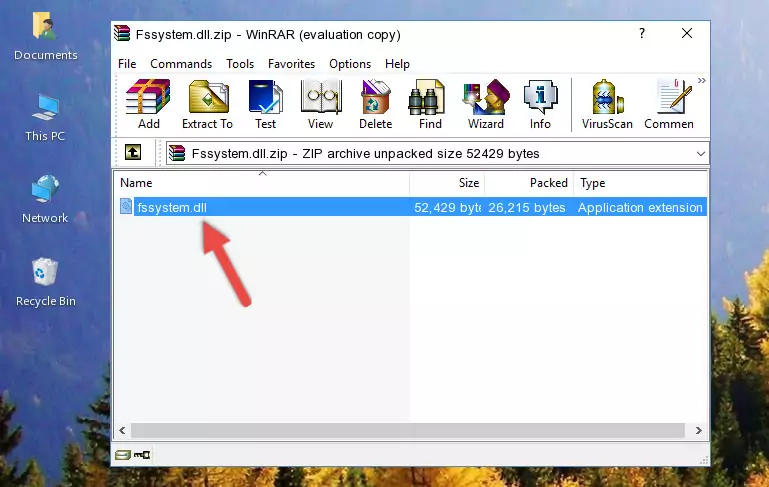Sort by the Packed column header

click(529, 183)
